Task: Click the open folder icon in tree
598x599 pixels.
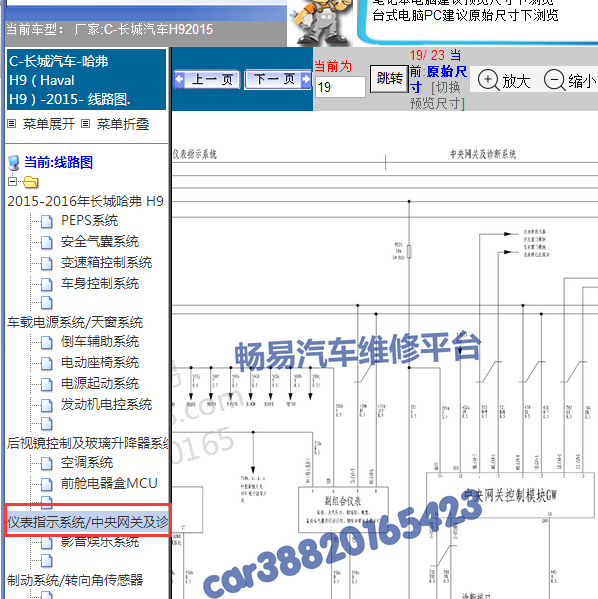Action: coord(31,182)
